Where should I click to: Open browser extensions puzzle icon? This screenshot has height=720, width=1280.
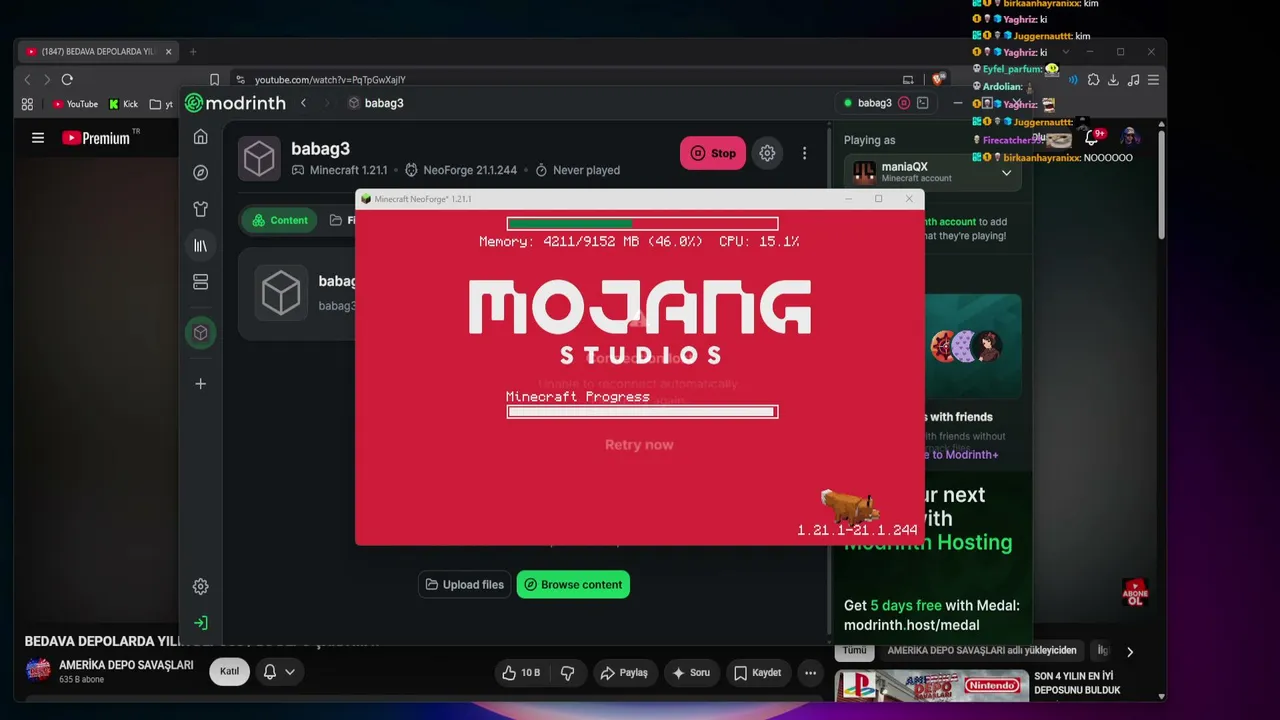pos(1093,80)
